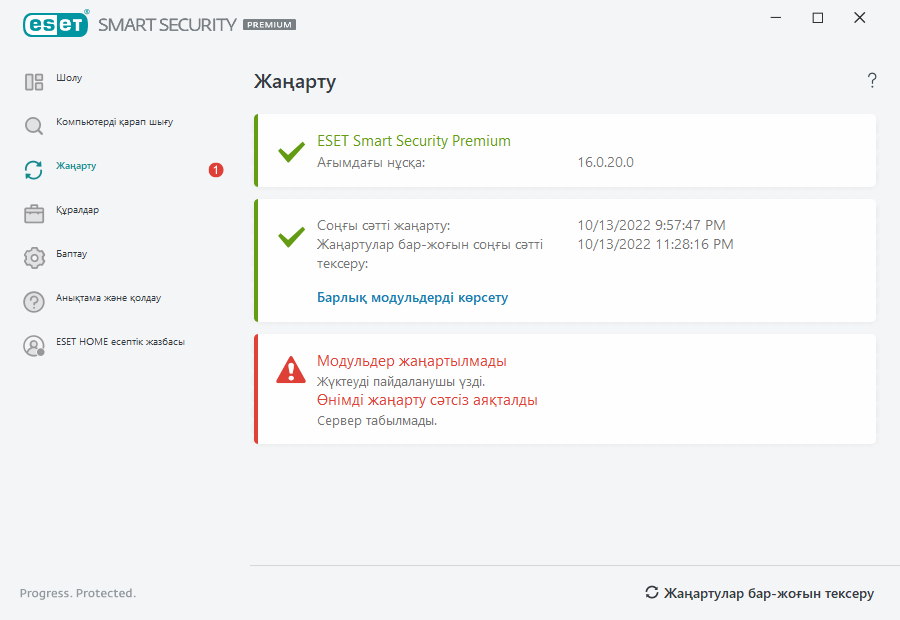Open Анықтама және қолдау section

tap(108, 298)
